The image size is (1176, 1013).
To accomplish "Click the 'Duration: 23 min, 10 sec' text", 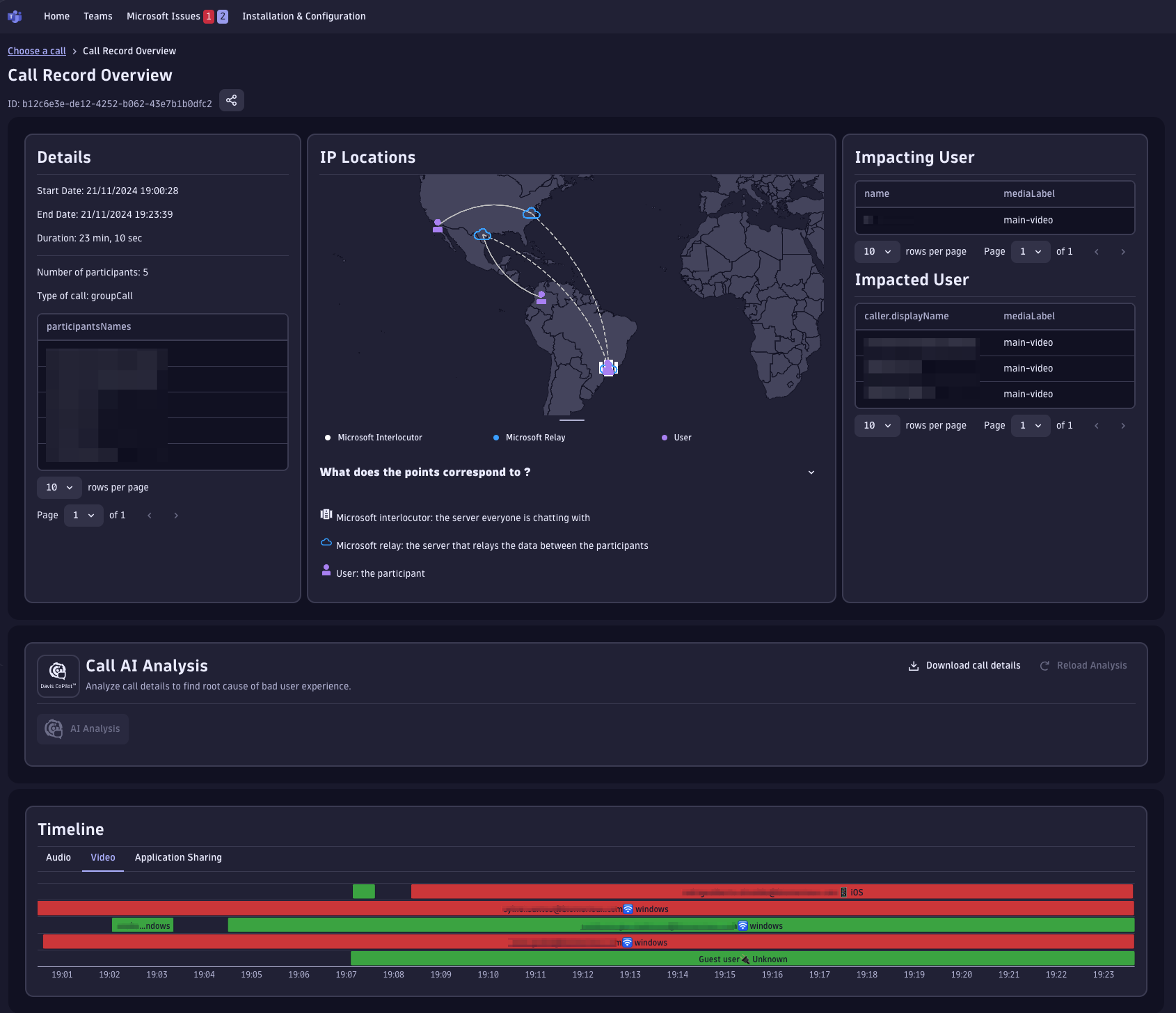I will point(90,239).
